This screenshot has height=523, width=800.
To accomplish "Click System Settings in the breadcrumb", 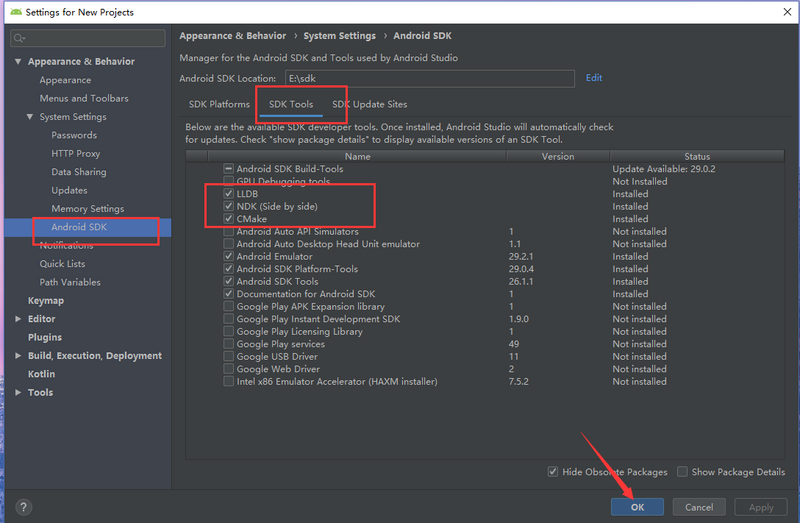I will [x=339, y=36].
